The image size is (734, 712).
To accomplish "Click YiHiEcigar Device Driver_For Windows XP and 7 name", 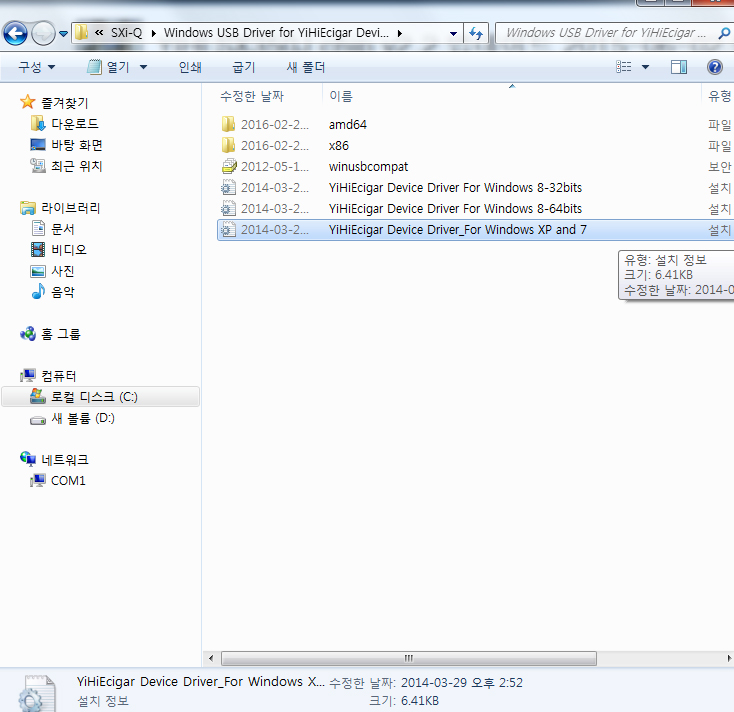I will point(457,230).
